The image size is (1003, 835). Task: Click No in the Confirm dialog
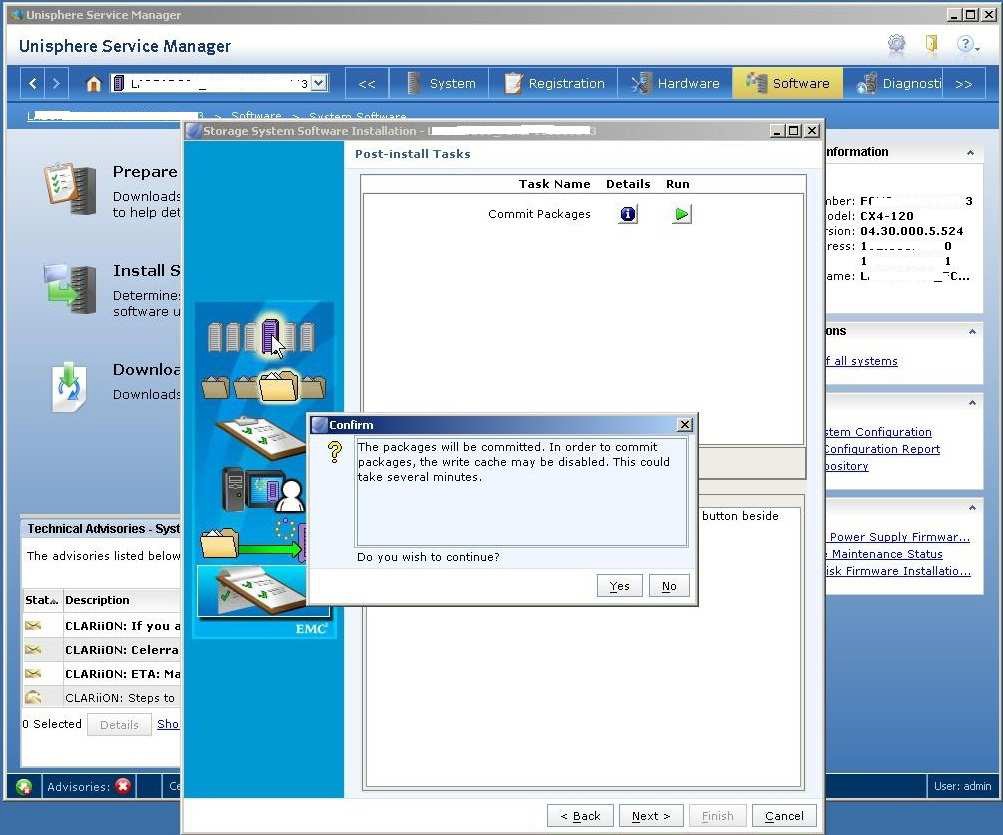[669, 585]
